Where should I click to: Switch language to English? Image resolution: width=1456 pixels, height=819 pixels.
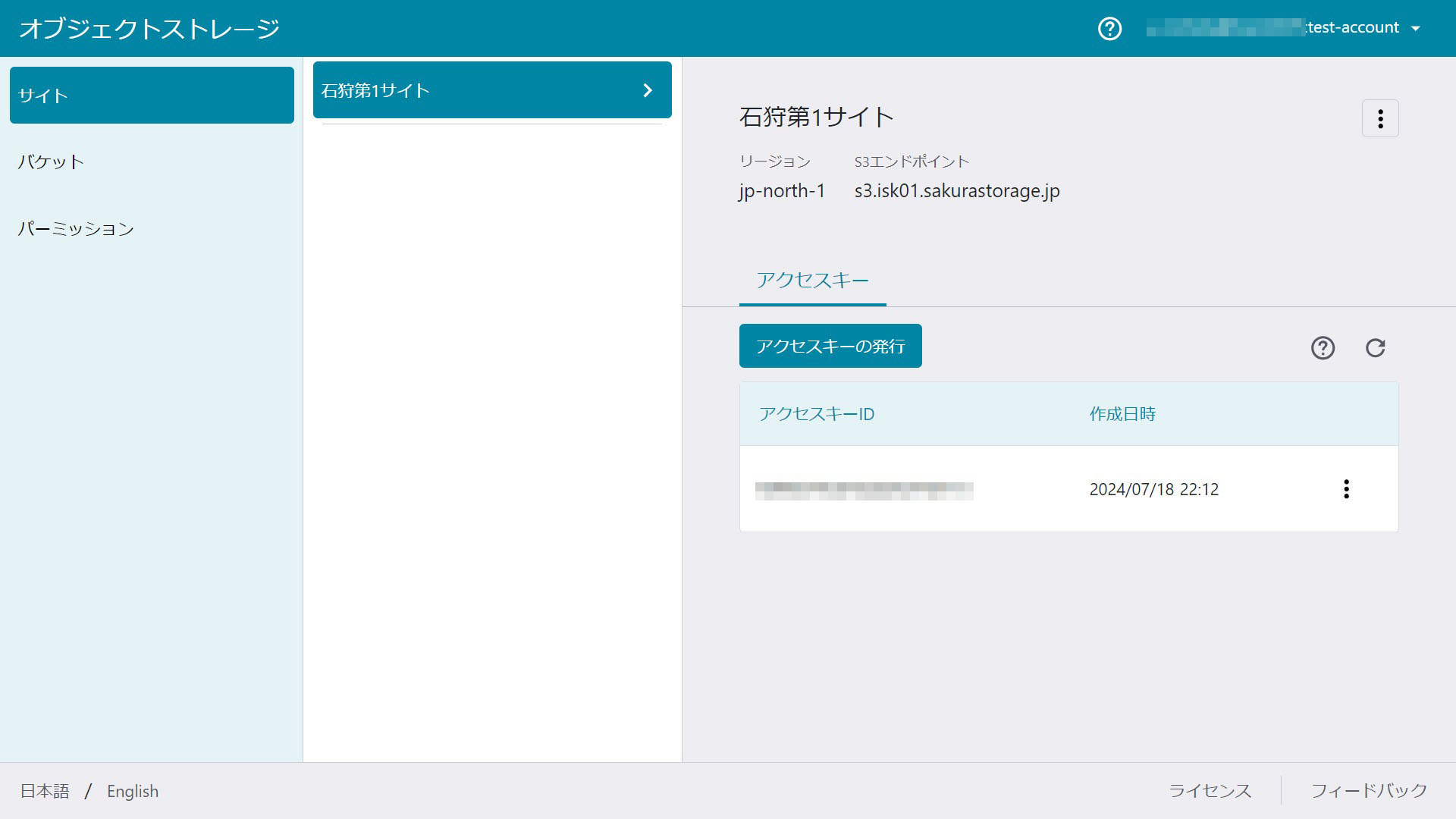point(133,791)
